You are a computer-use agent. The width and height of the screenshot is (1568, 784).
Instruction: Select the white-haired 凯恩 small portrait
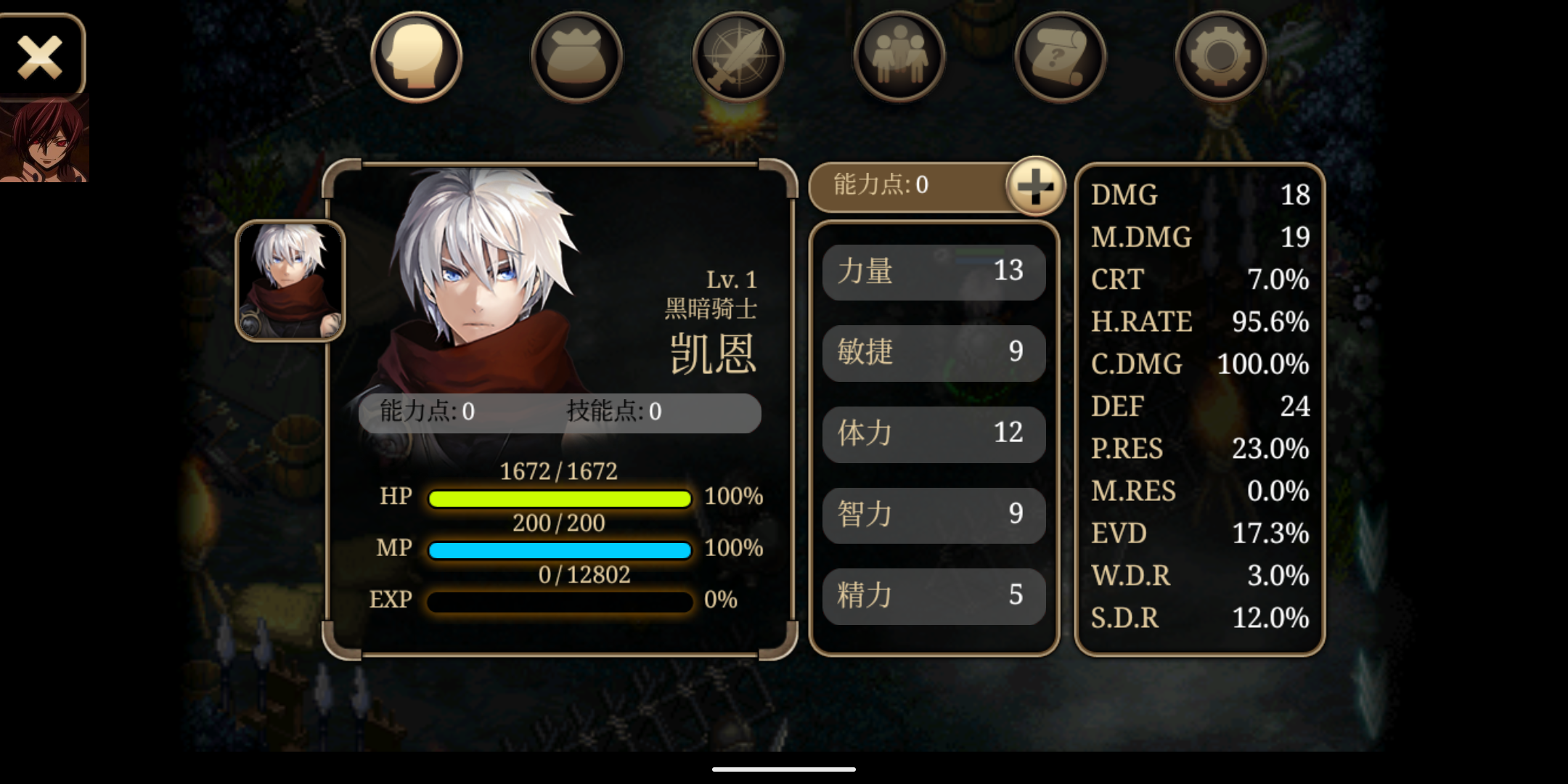point(290,280)
